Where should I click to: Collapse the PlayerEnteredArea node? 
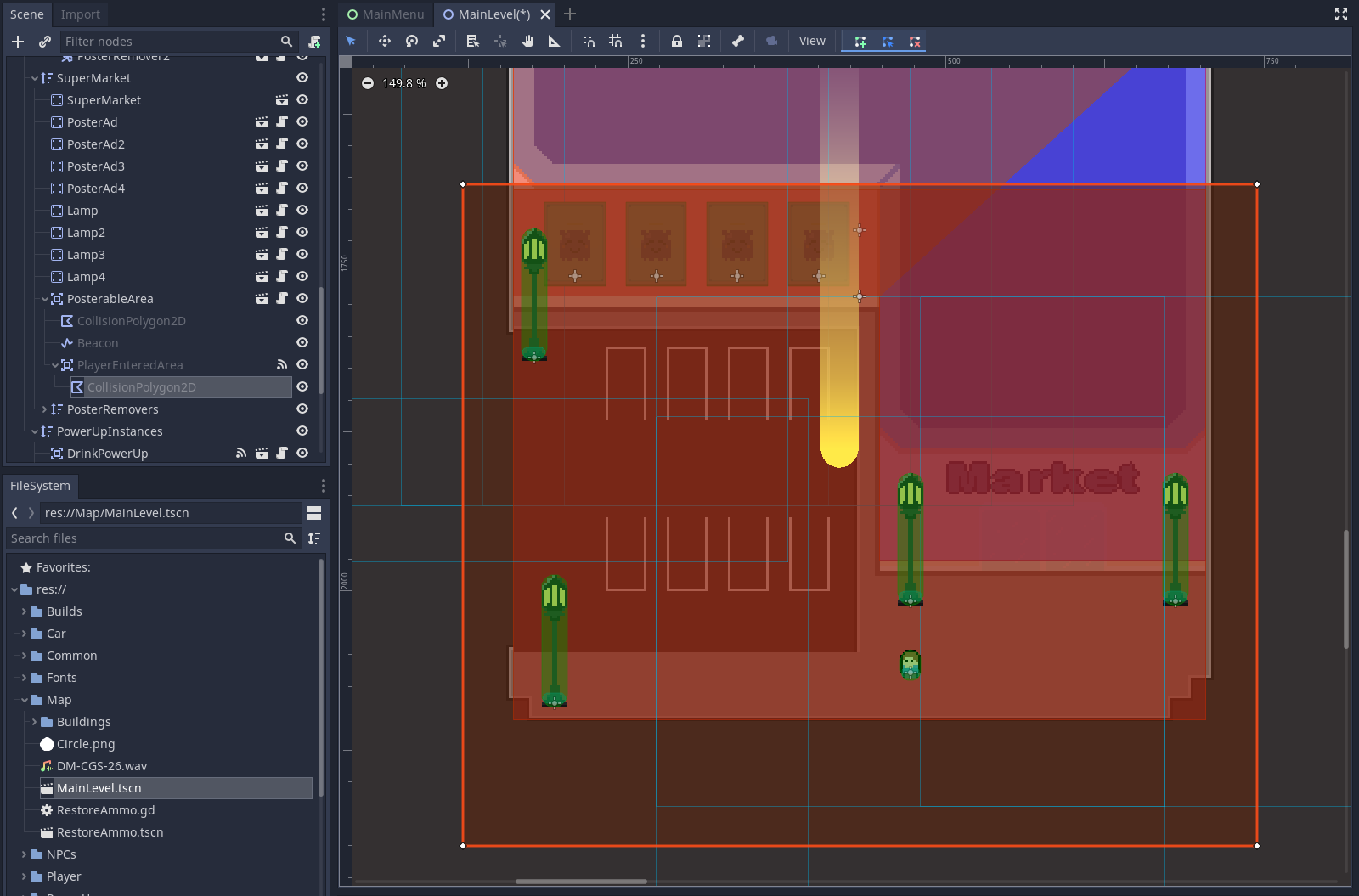point(55,365)
